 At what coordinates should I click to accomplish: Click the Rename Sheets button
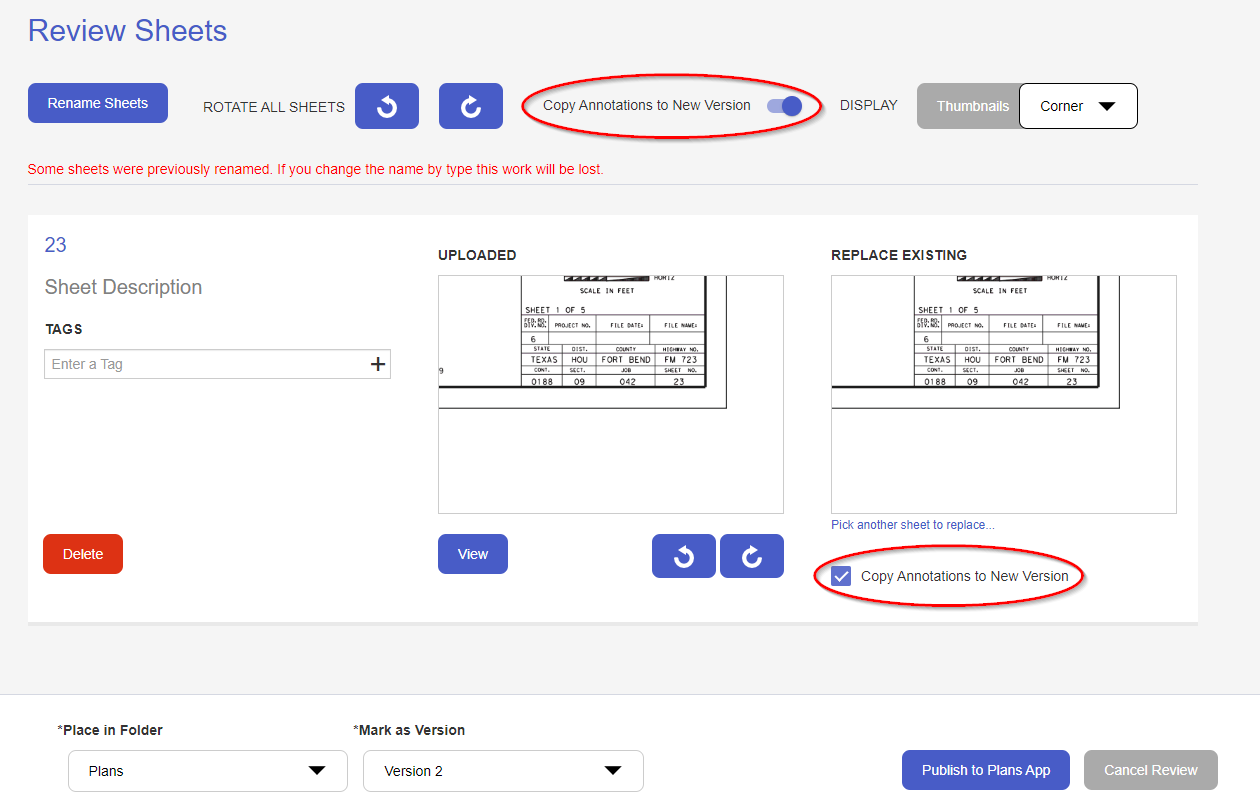pyautogui.click(x=97, y=102)
